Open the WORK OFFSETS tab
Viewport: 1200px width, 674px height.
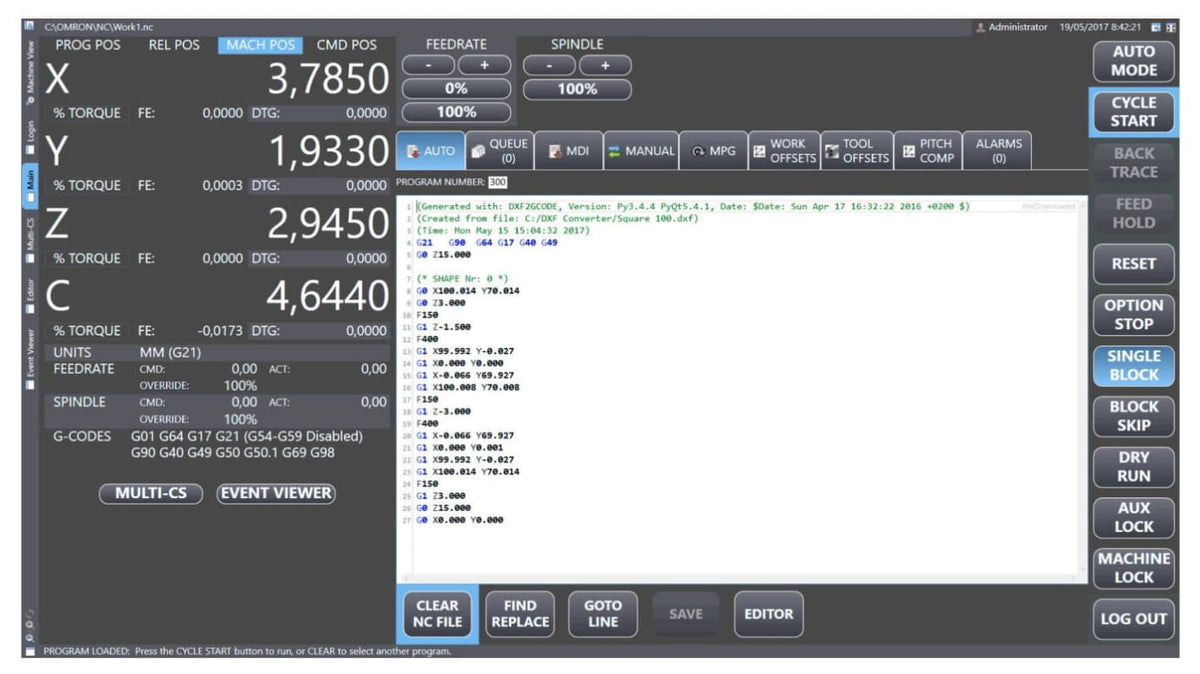[783, 151]
